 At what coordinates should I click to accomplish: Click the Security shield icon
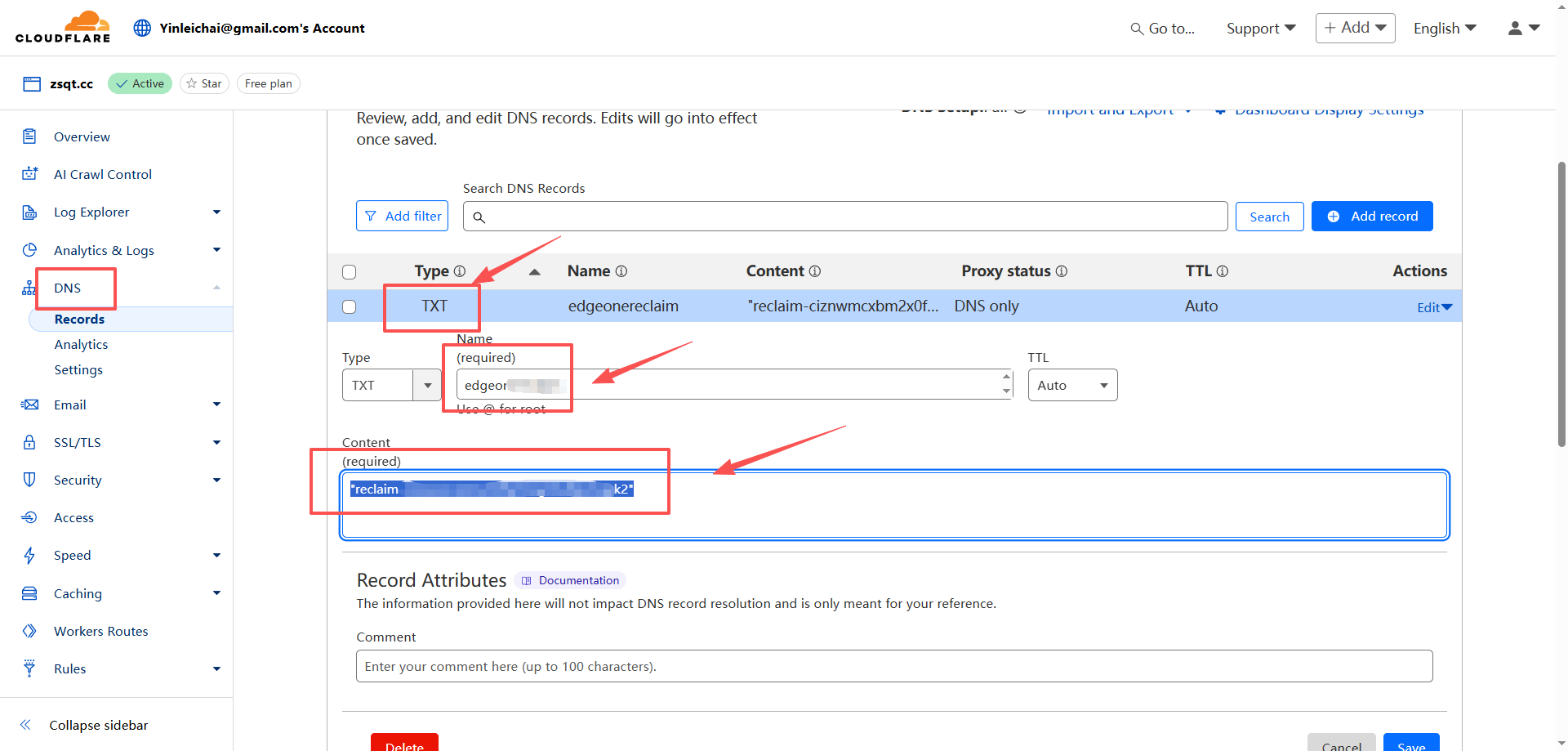pos(29,480)
